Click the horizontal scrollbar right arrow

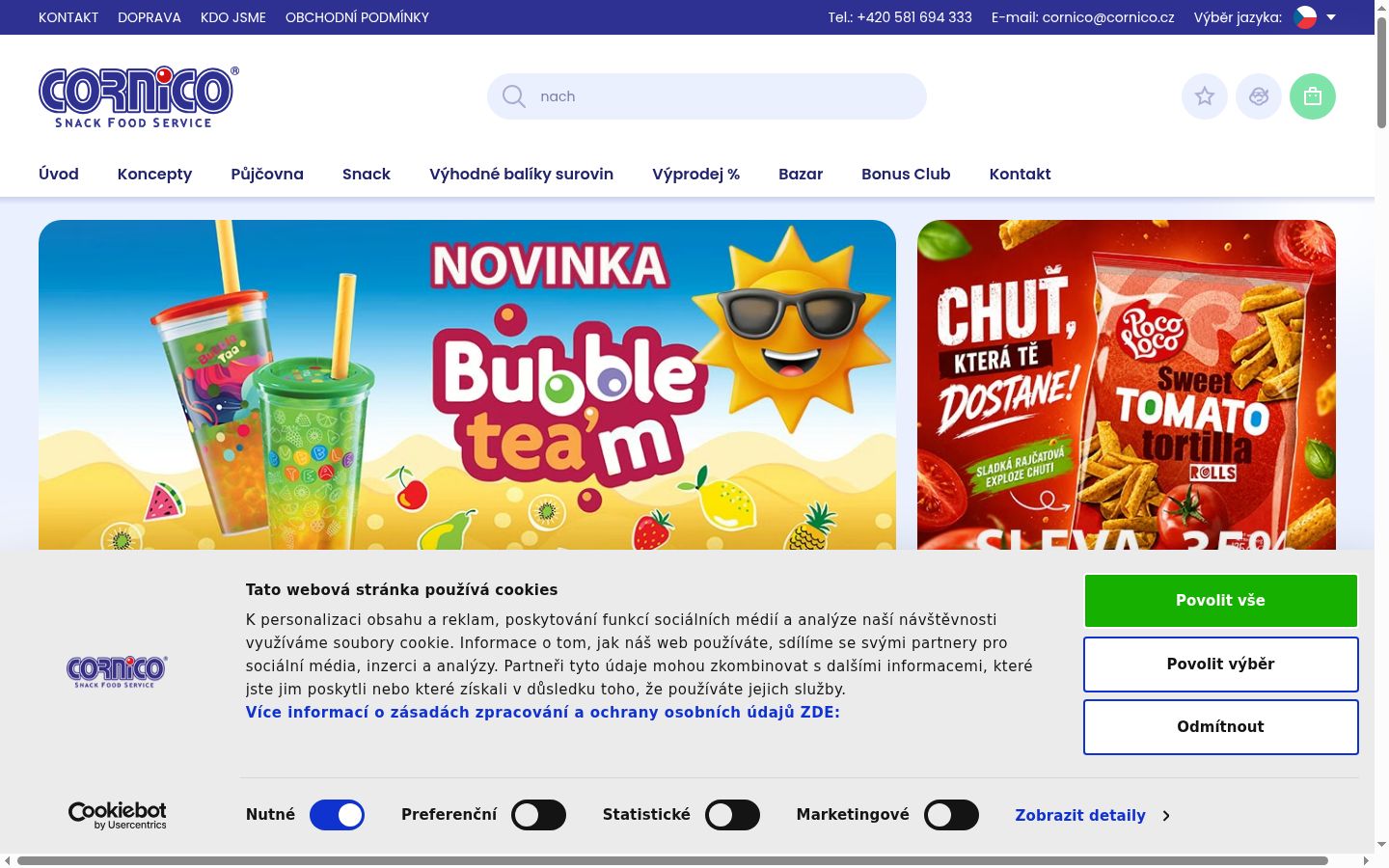(x=1366, y=860)
